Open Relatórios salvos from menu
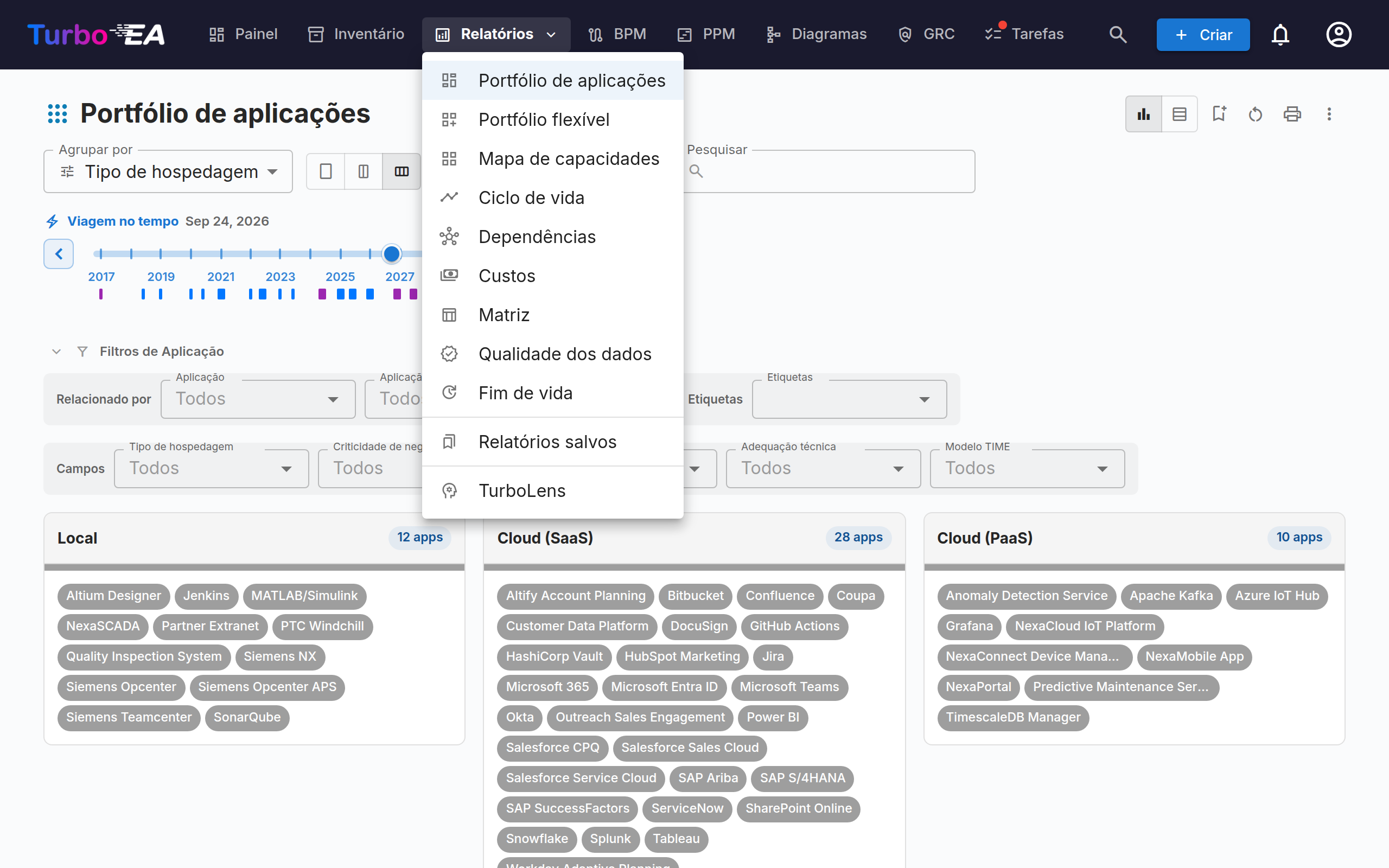The width and height of the screenshot is (1389, 868). tap(552, 442)
